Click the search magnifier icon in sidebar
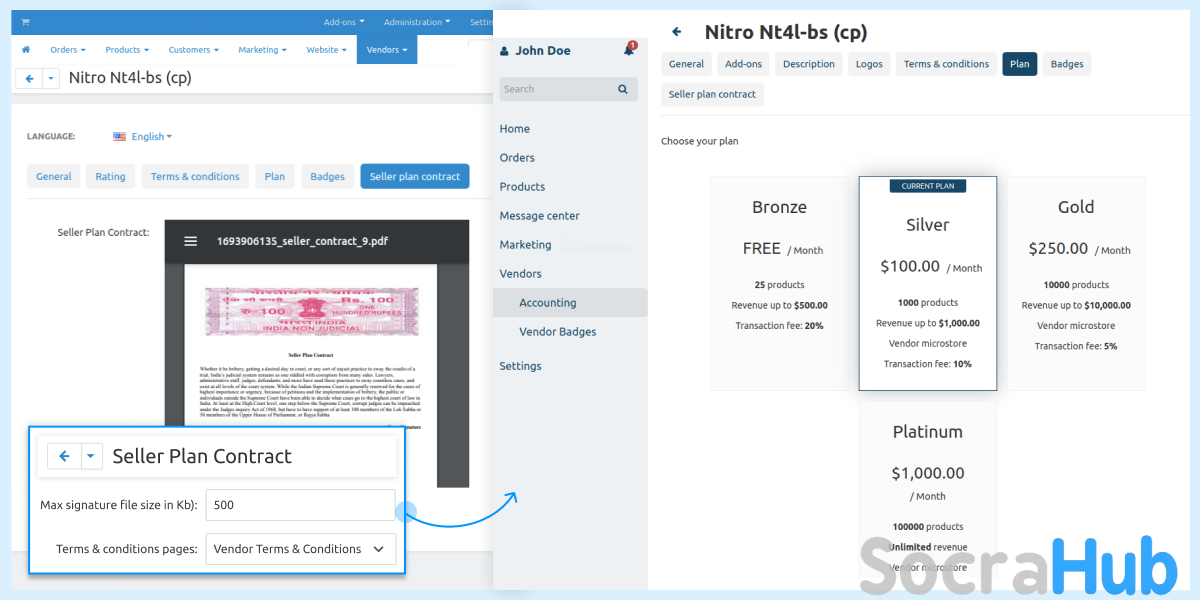1200x600 pixels. (x=622, y=89)
